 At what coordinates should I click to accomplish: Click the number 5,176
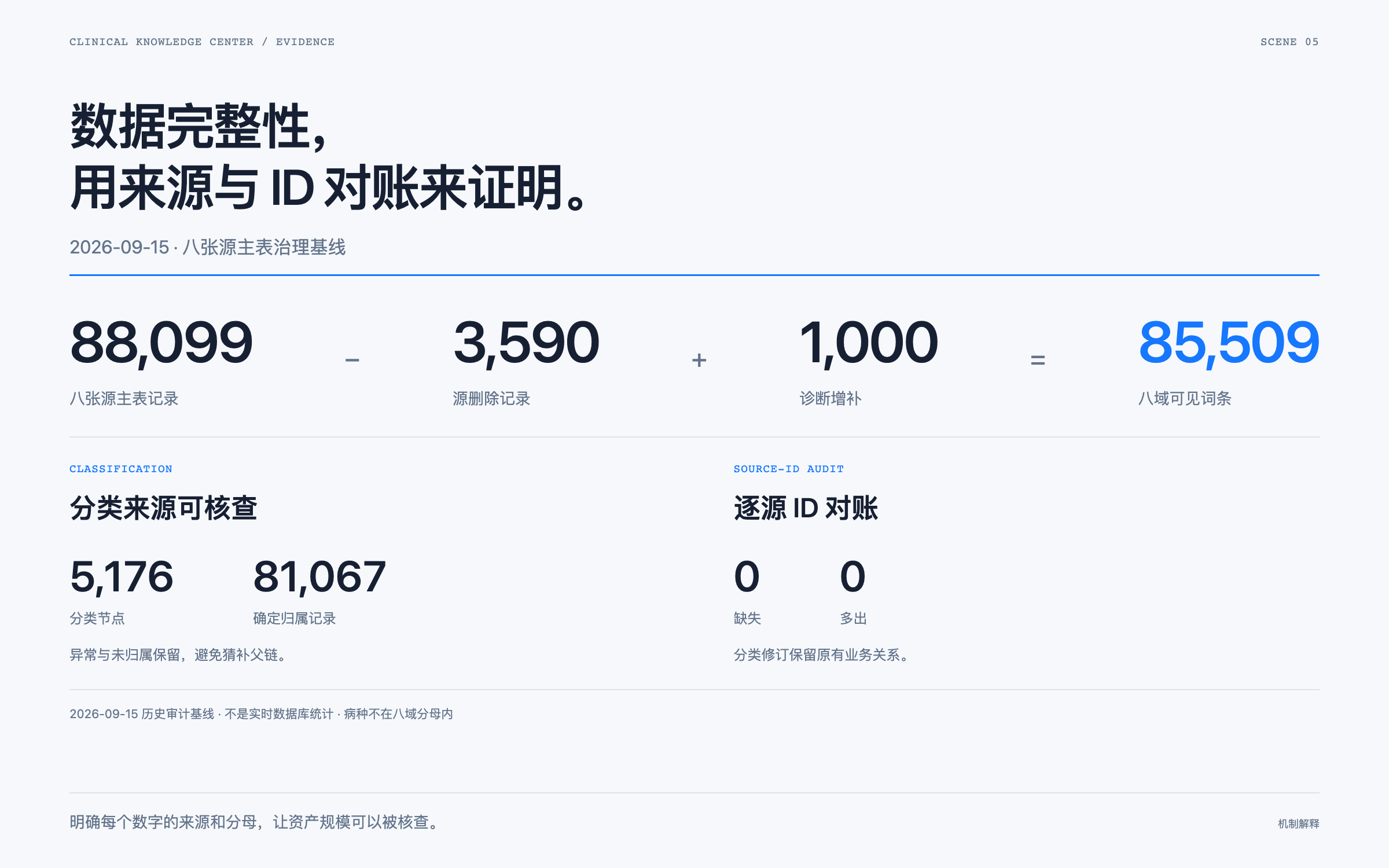pos(122,577)
